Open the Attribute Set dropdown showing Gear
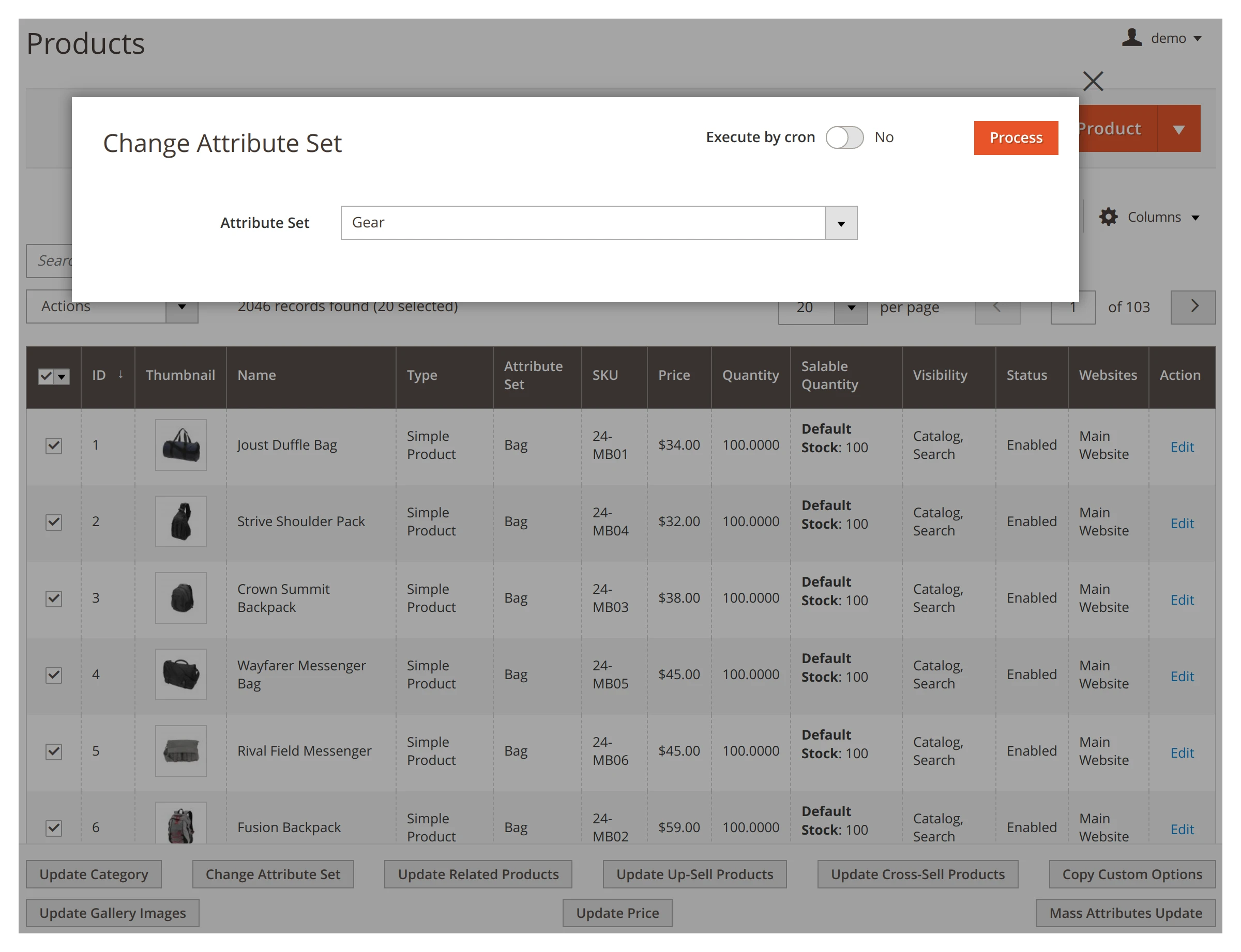The width and height of the screenshot is (1241, 952). click(x=840, y=223)
